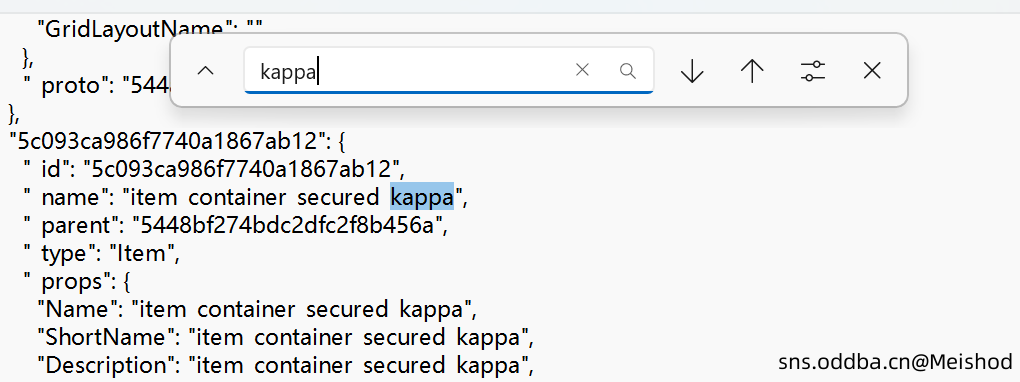The width and height of the screenshot is (1020, 382).
Task: Click the ShortName property line
Action: click(286, 337)
